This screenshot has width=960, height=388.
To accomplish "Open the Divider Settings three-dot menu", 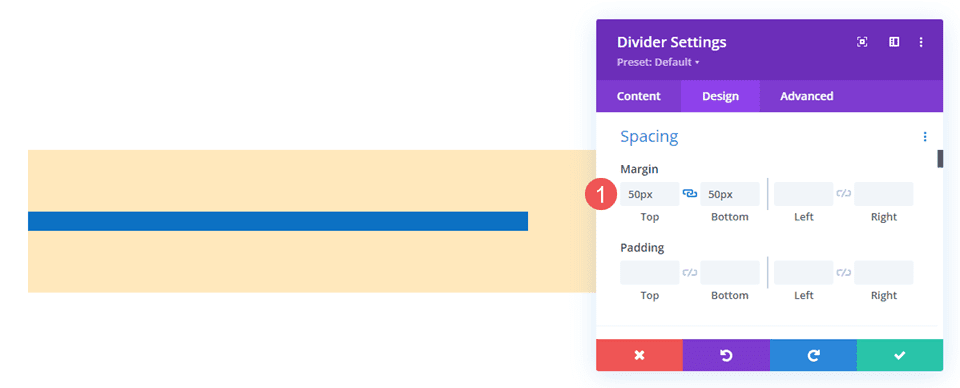I will [x=921, y=42].
